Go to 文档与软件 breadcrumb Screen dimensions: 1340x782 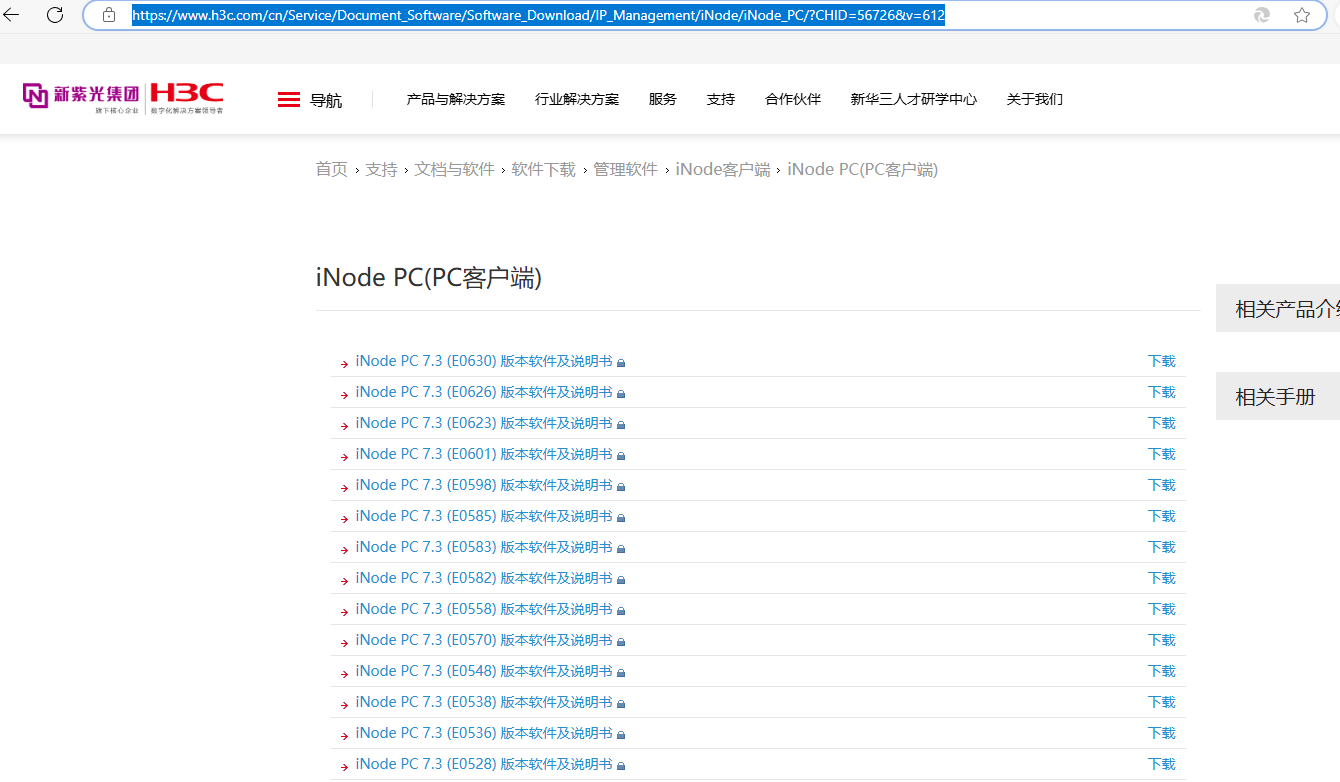(455, 169)
